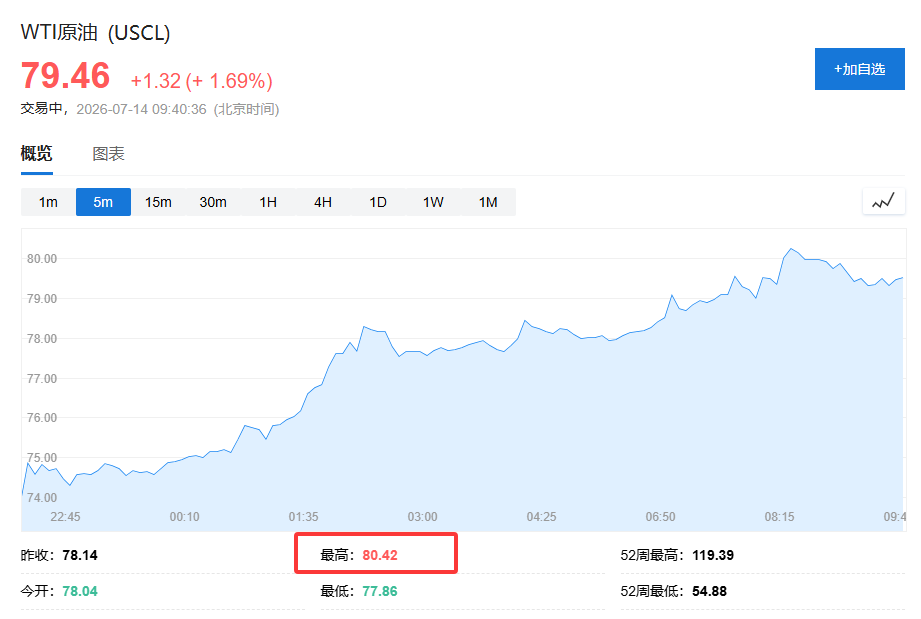Screen dimensions: 921x619
Task: Select the 1D interval
Action: pyautogui.click(x=378, y=202)
